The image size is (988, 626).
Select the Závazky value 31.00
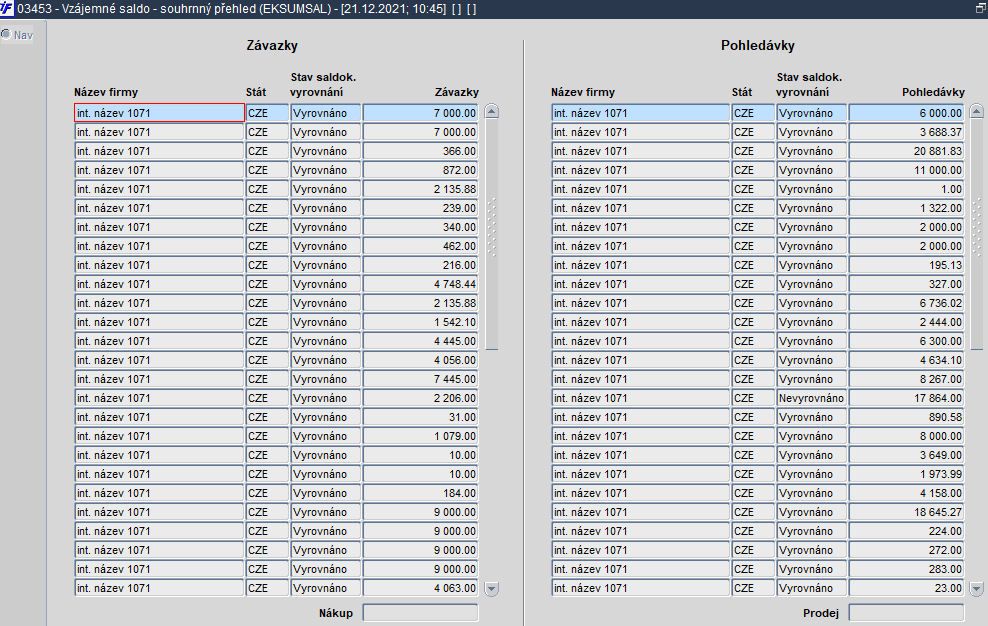point(420,417)
